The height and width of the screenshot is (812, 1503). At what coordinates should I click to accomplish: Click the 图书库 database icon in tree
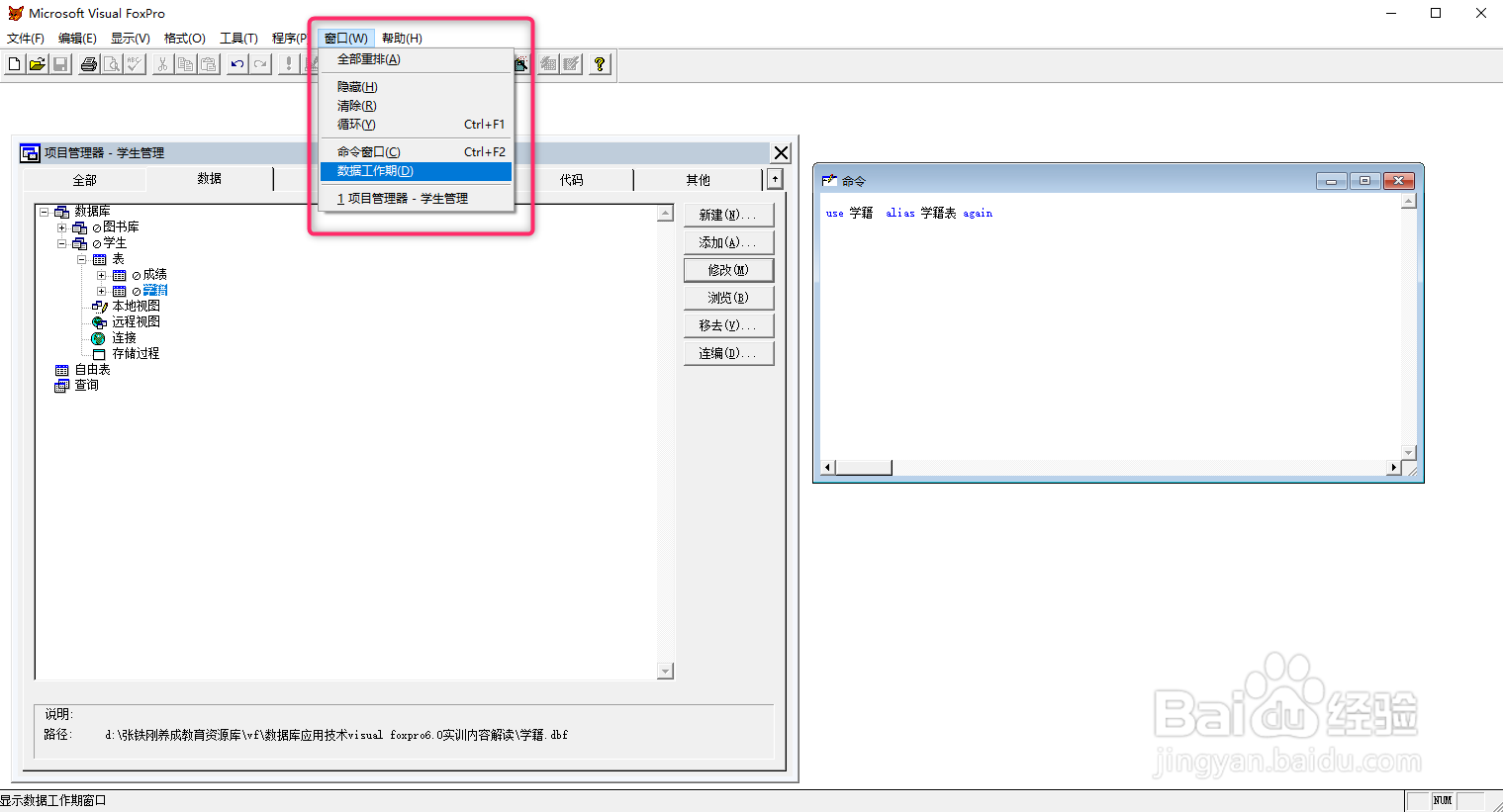point(79,227)
